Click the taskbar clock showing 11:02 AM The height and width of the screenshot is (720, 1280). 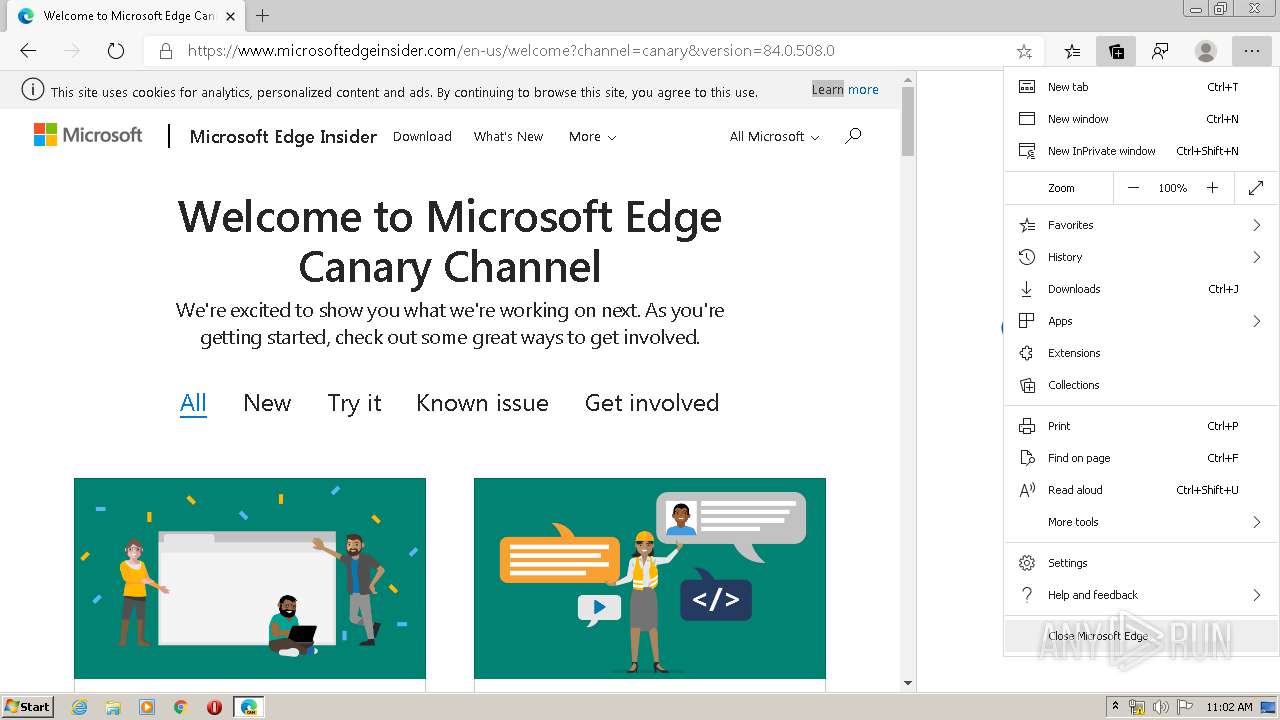1229,707
